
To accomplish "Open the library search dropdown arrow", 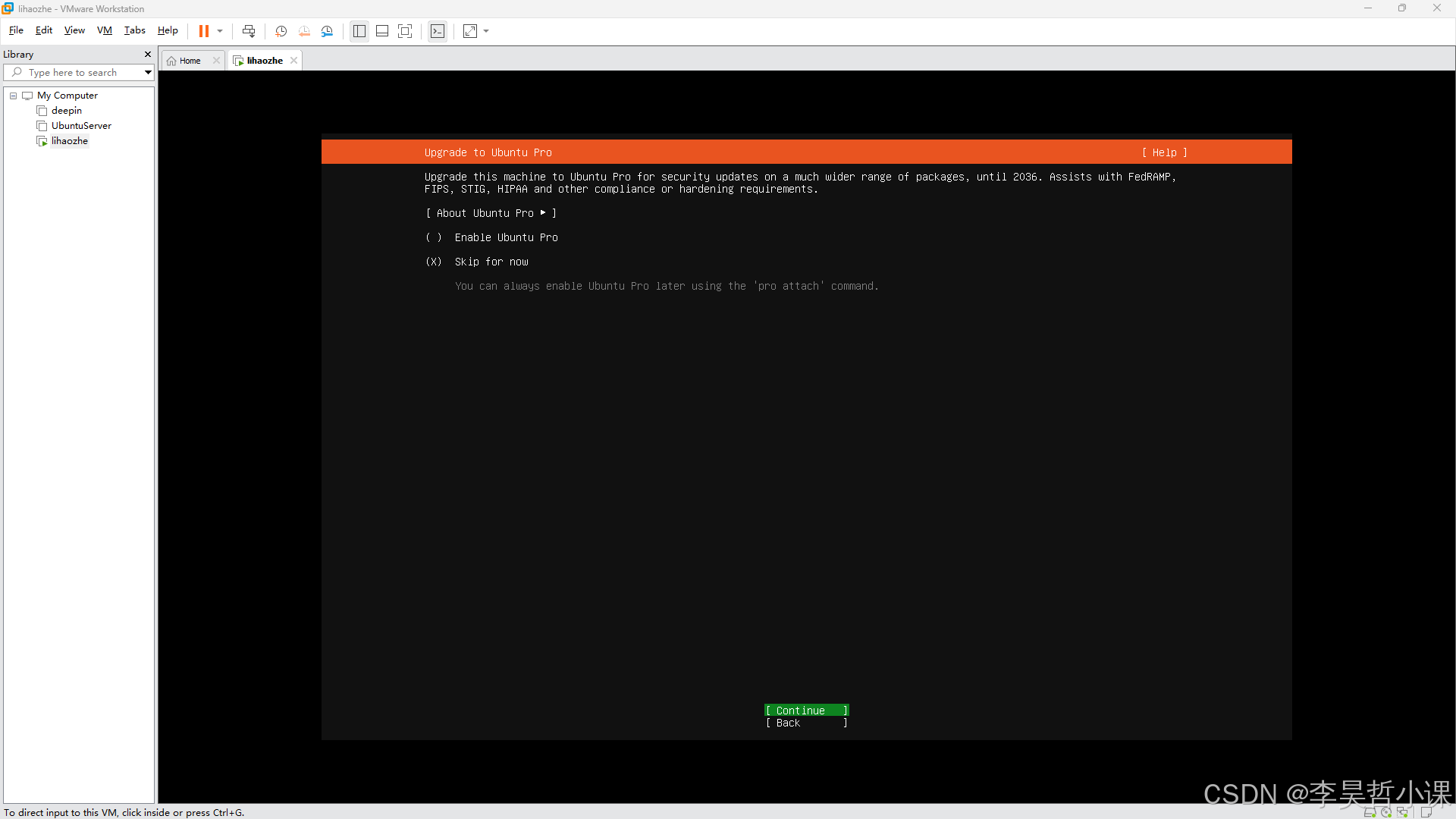I will [148, 72].
